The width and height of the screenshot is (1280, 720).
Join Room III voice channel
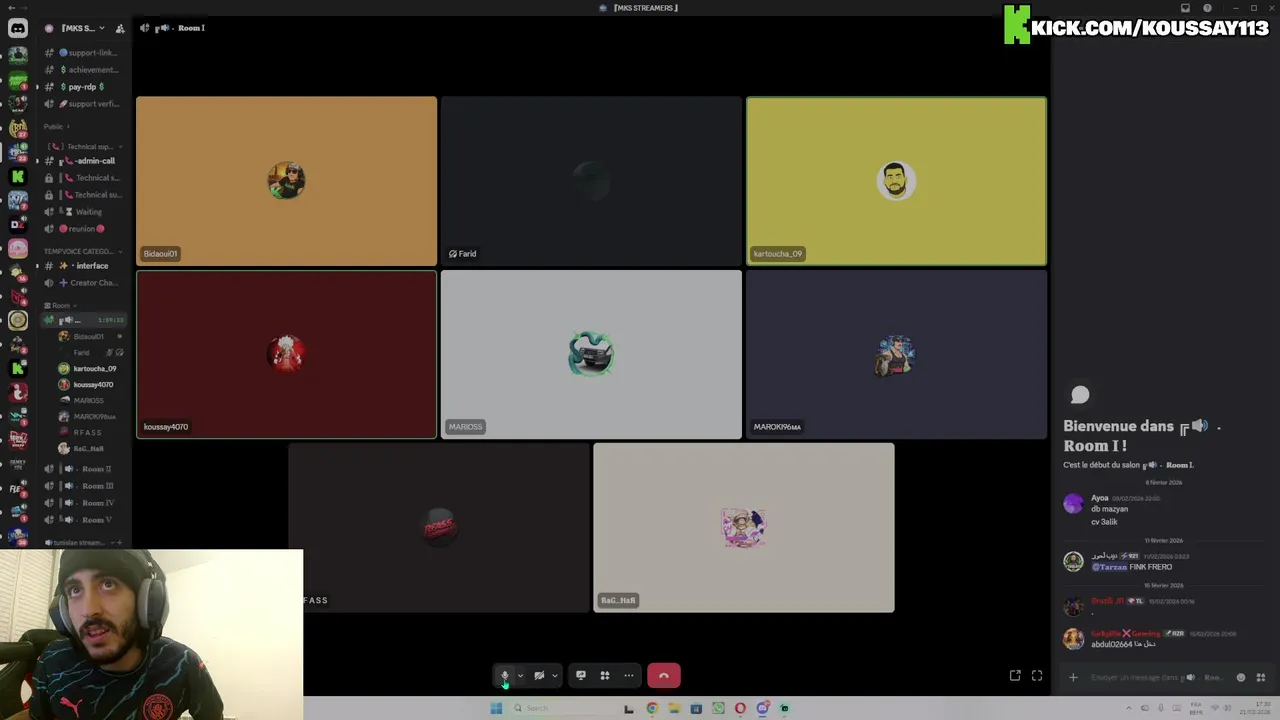[x=82, y=486]
